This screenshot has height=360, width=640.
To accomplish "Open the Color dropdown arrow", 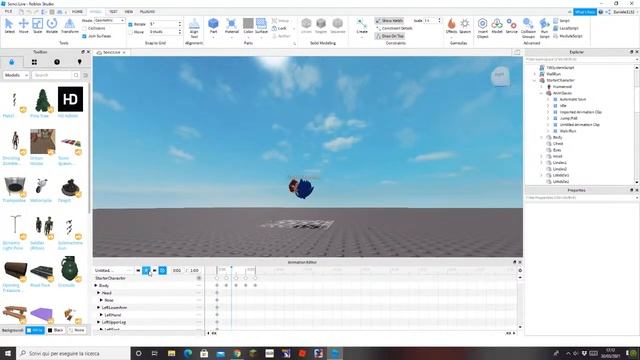I will pyautogui.click(x=248, y=38).
